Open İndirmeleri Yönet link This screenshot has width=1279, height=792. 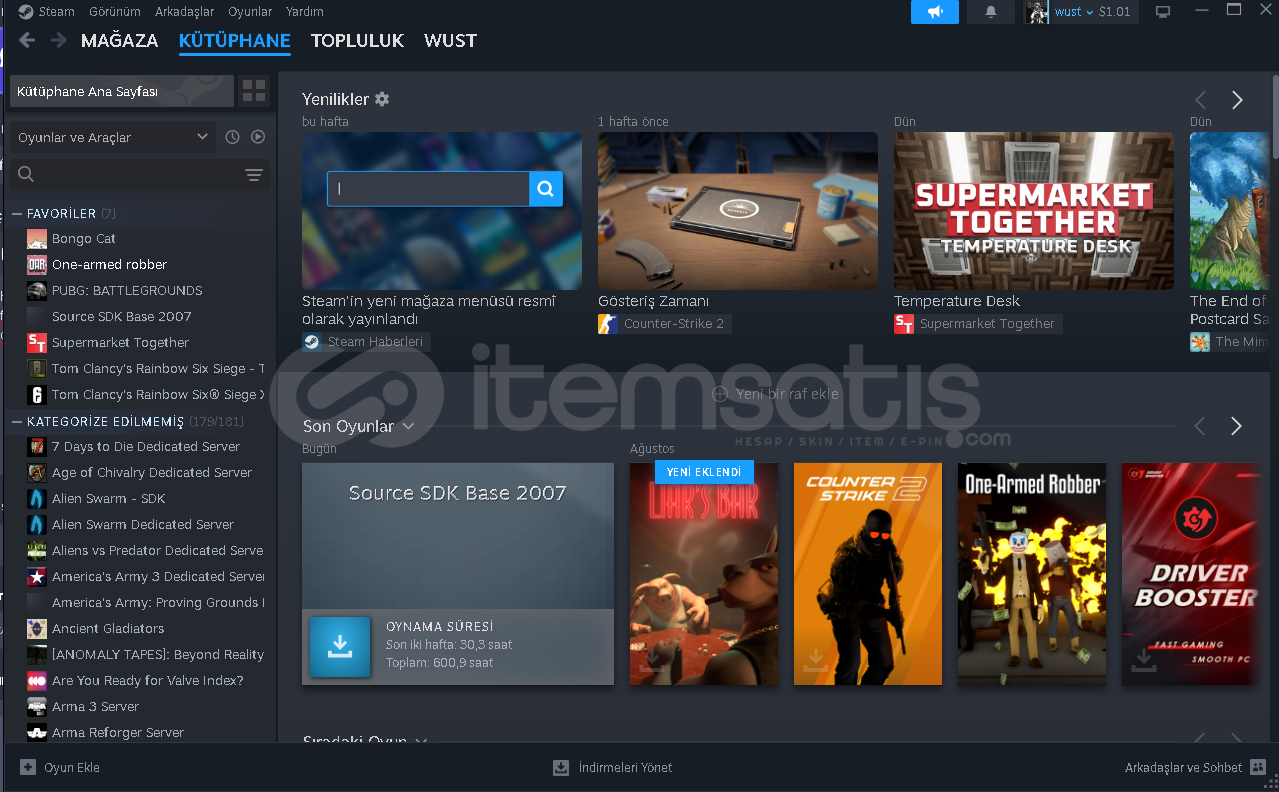coord(612,768)
